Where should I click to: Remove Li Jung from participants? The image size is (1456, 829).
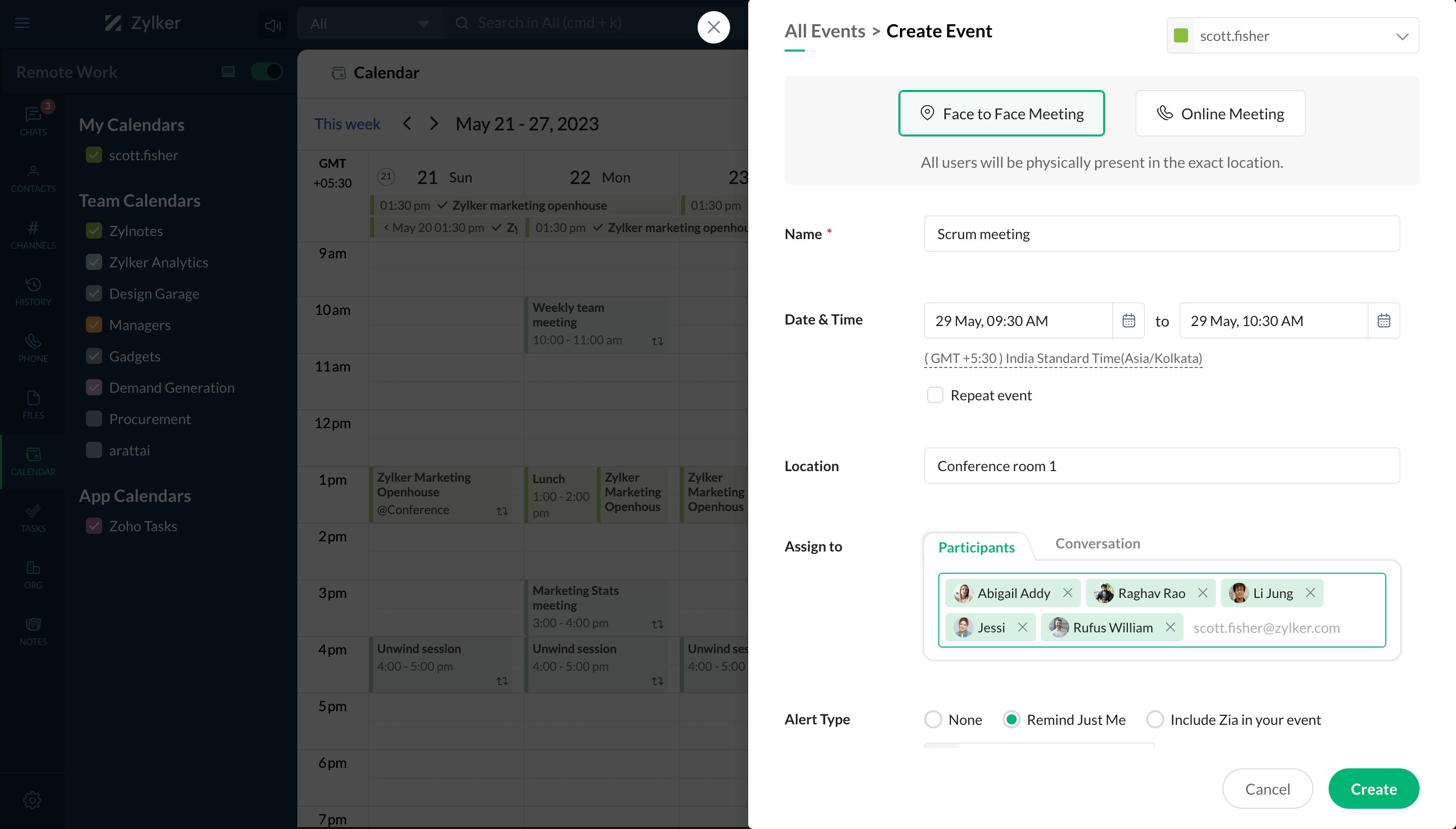point(1310,593)
